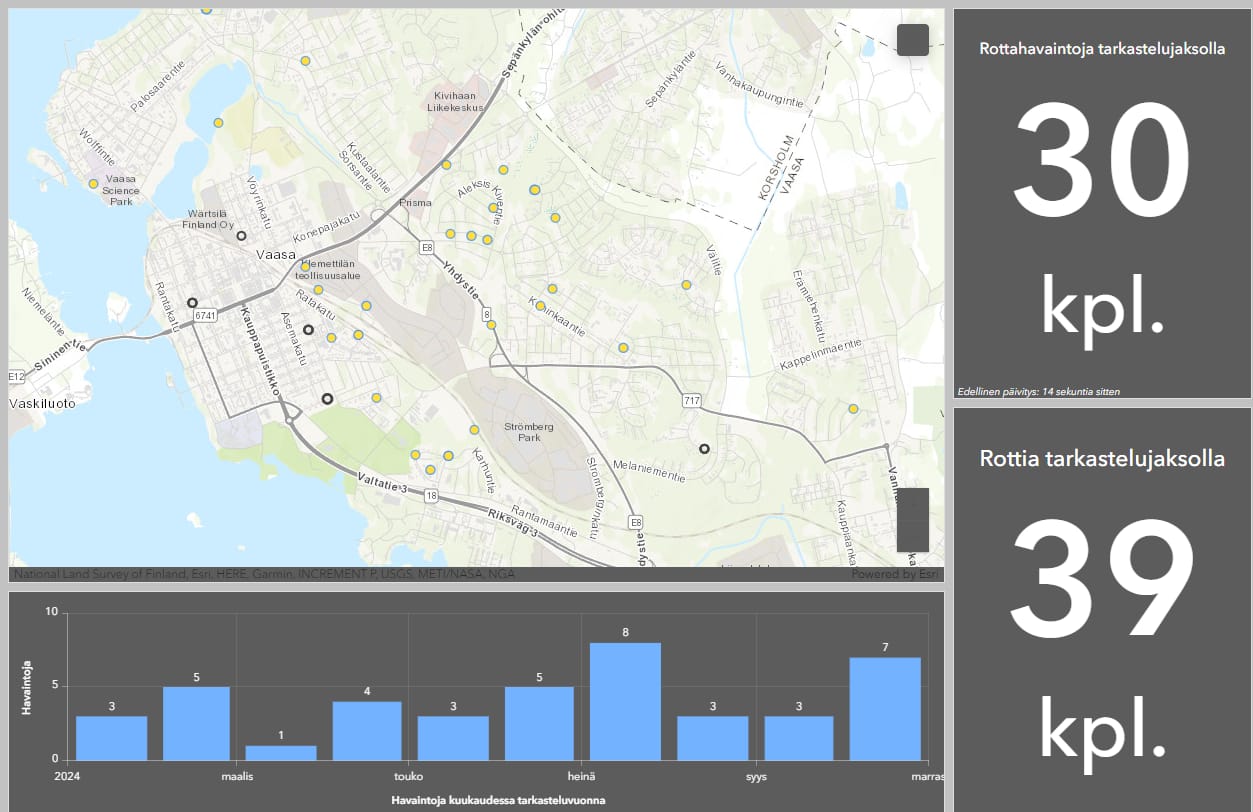
Task: Click the Powered by Esri attribution link
Action: [x=895, y=575]
